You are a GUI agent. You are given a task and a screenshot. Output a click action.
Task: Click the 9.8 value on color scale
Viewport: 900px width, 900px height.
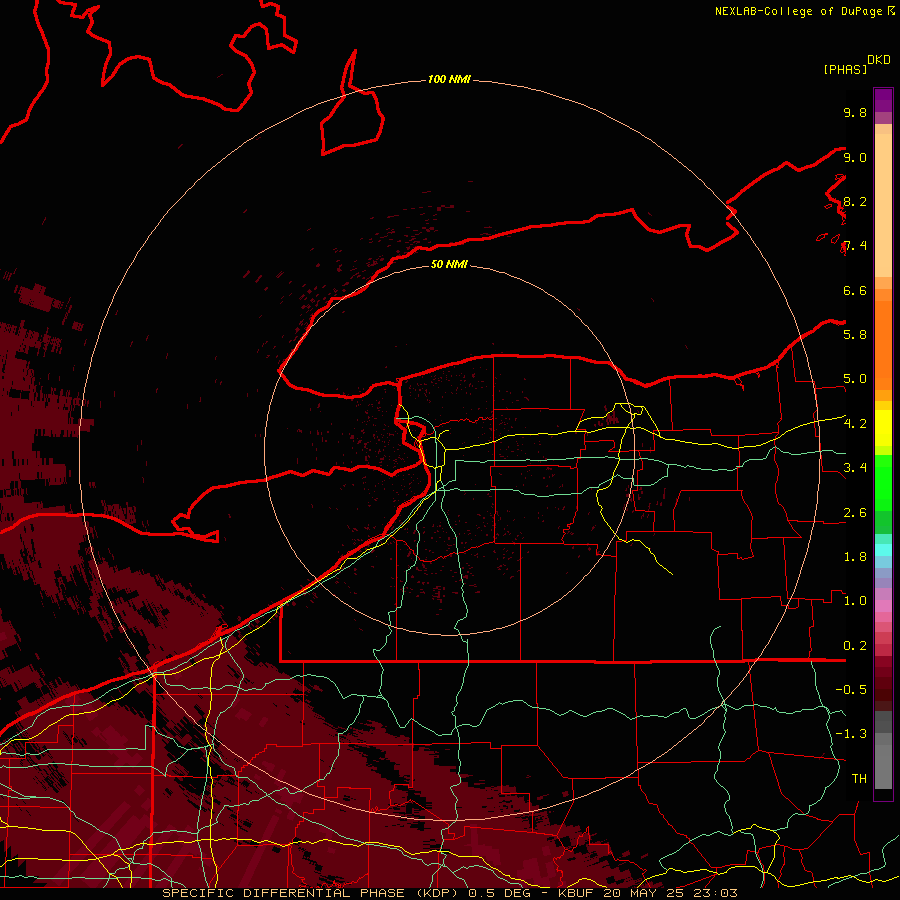855,112
